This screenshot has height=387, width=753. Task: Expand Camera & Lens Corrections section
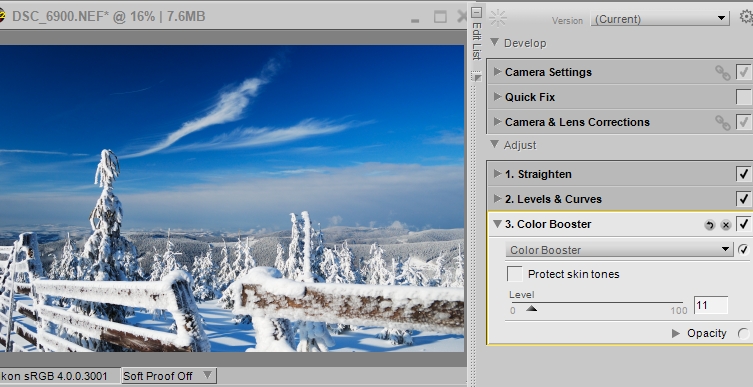tap(498, 121)
